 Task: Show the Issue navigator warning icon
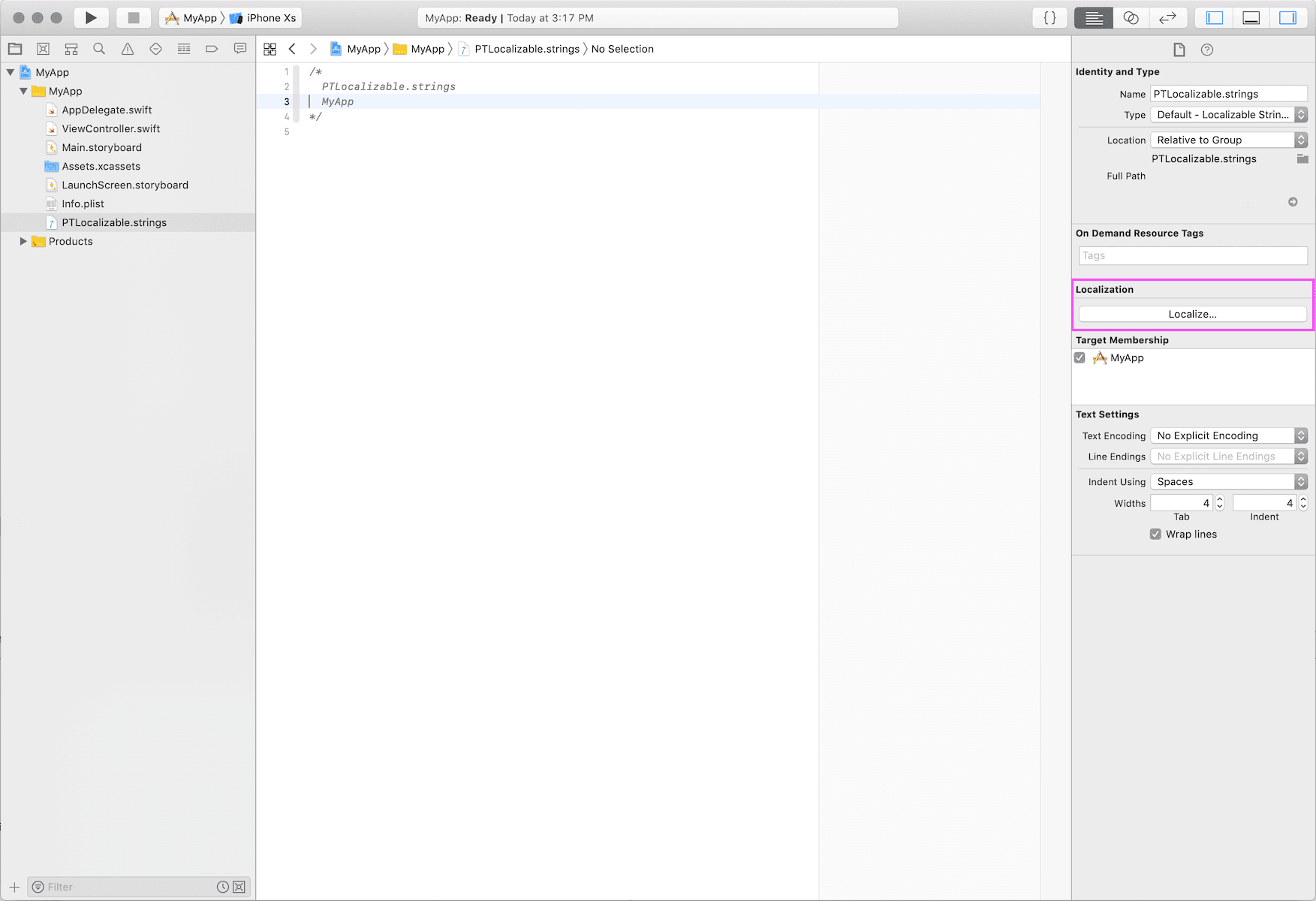tap(128, 49)
